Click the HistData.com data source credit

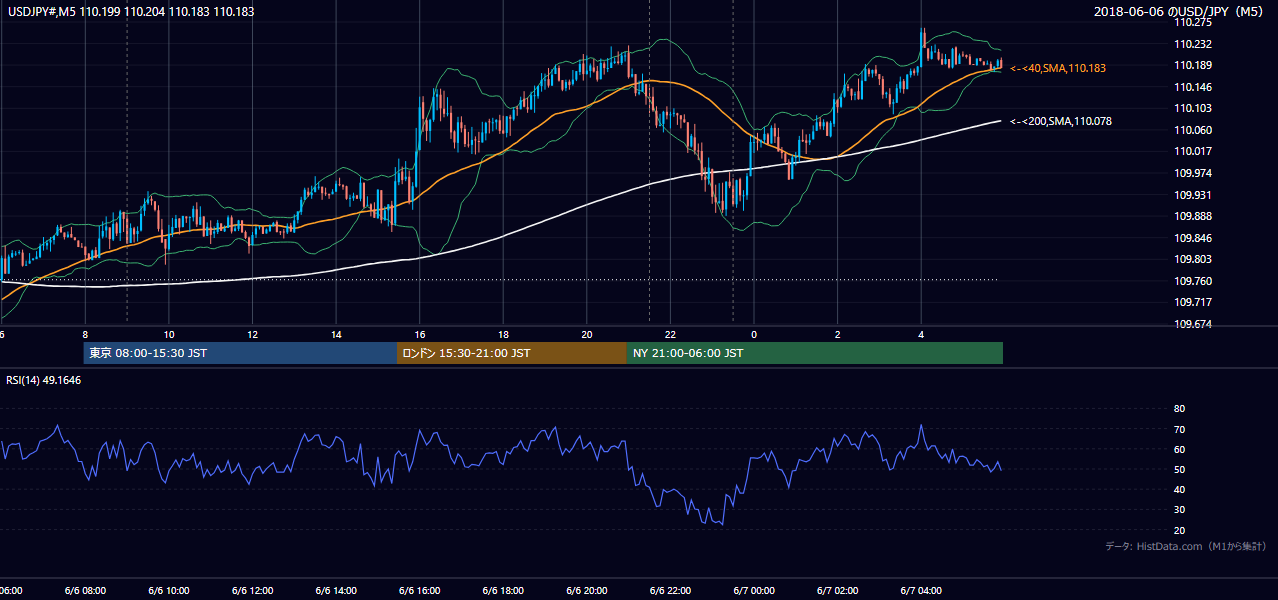coord(1186,546)
